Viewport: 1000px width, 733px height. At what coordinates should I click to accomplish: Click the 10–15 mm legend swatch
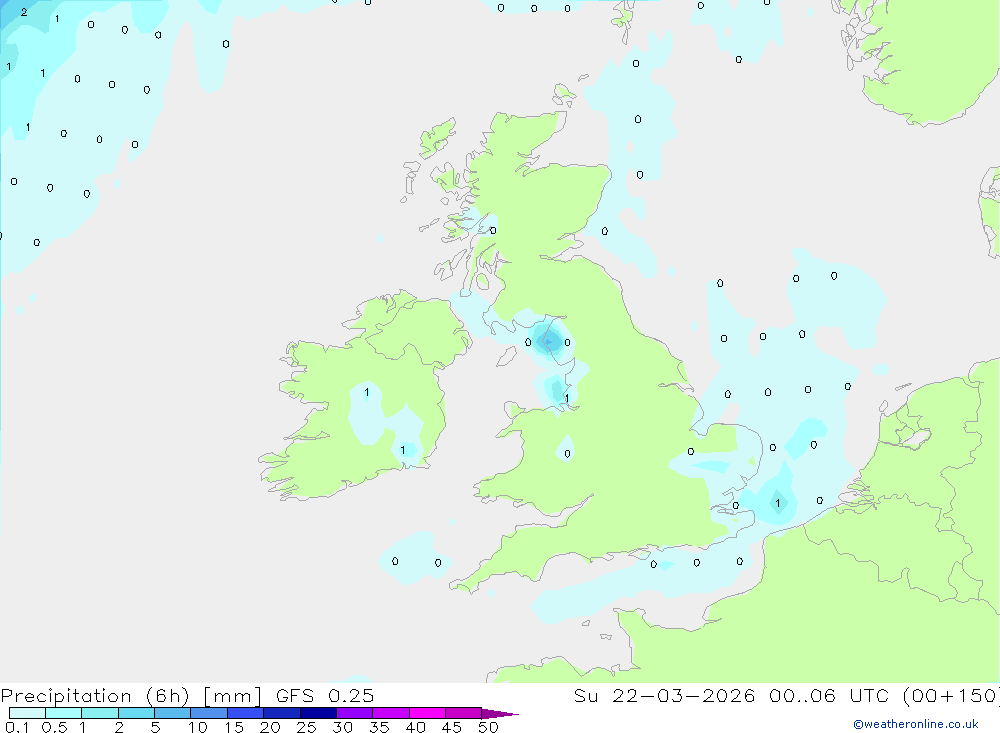tap(209, 713)
